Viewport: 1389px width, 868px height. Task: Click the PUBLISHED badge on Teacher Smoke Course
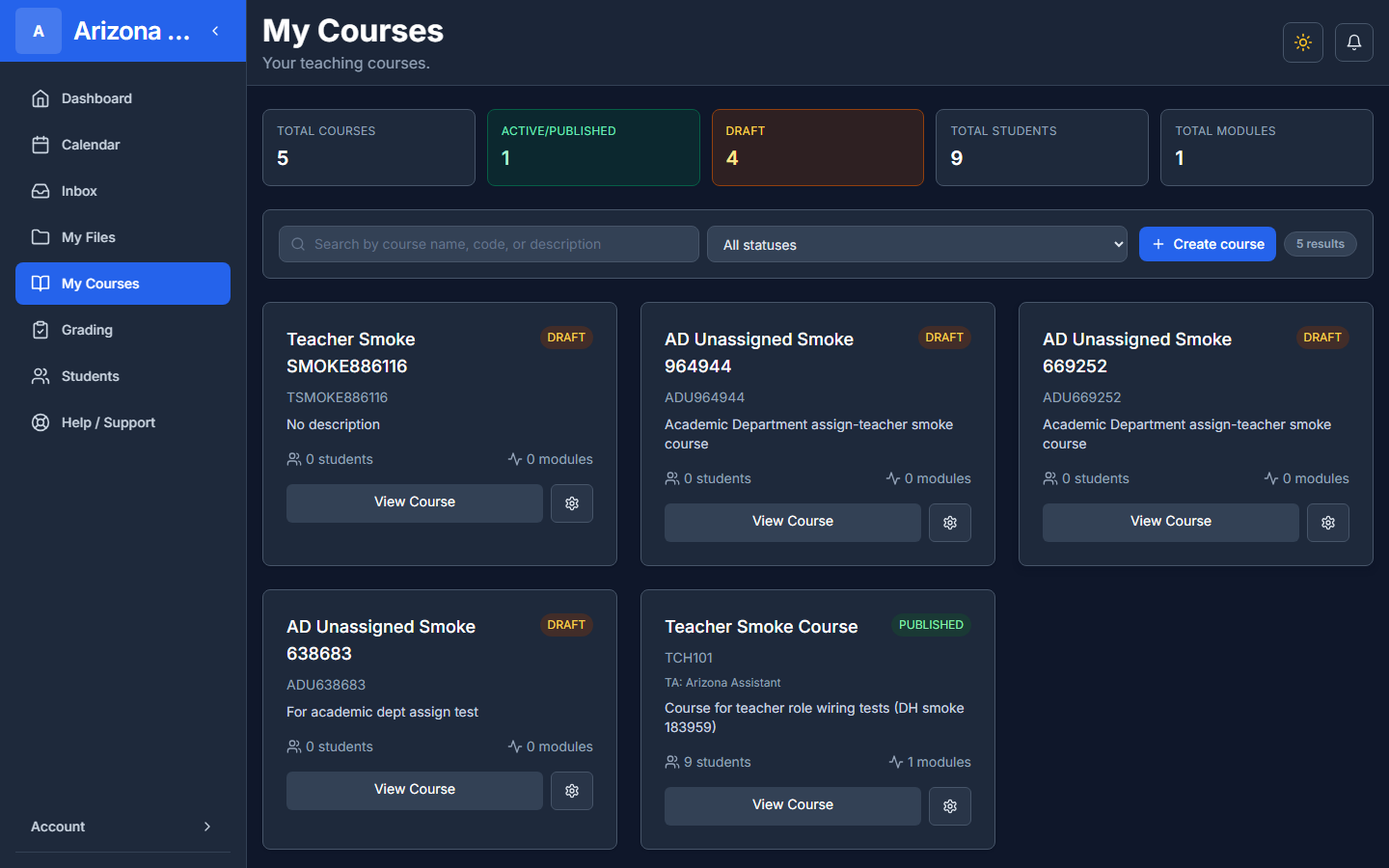pyautogui.click(x=931, y=625)
